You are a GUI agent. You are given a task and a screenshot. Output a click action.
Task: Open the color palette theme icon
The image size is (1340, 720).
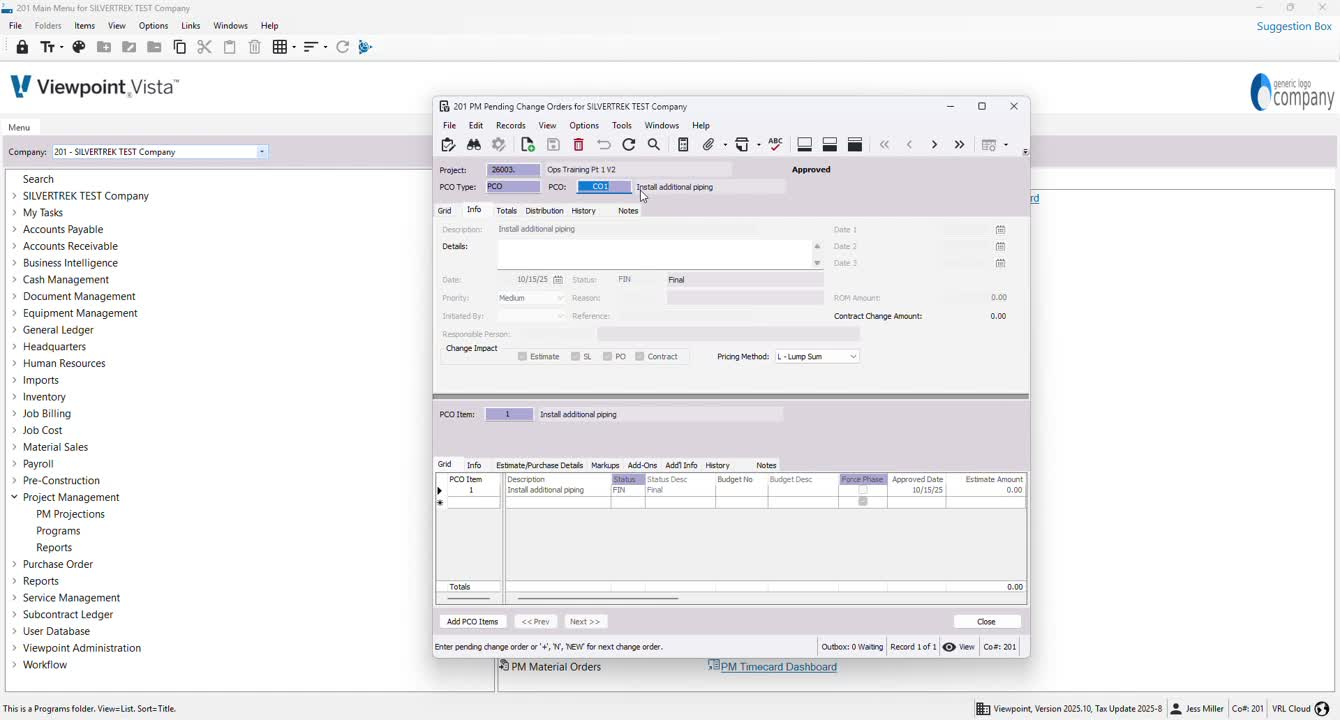79,47
